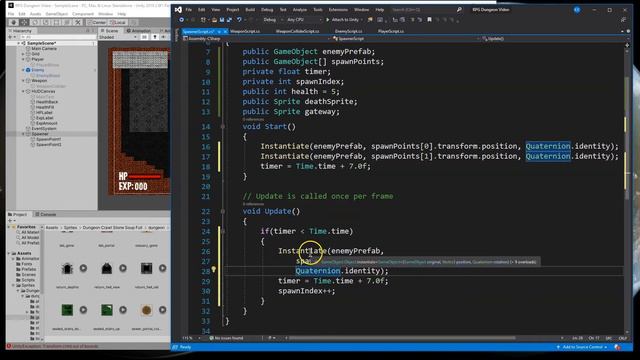Click the red error icon in Unity's status bar

pyautogui.click(x=9, y=346)
